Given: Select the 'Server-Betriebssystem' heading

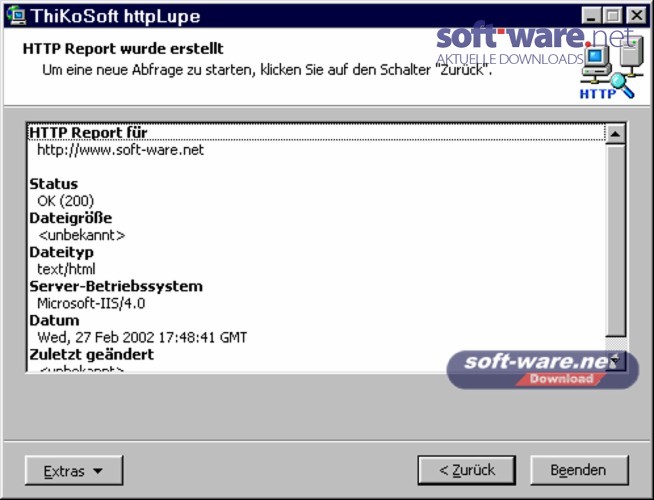Looking at the screenshot, I should [x=116, y=286].
